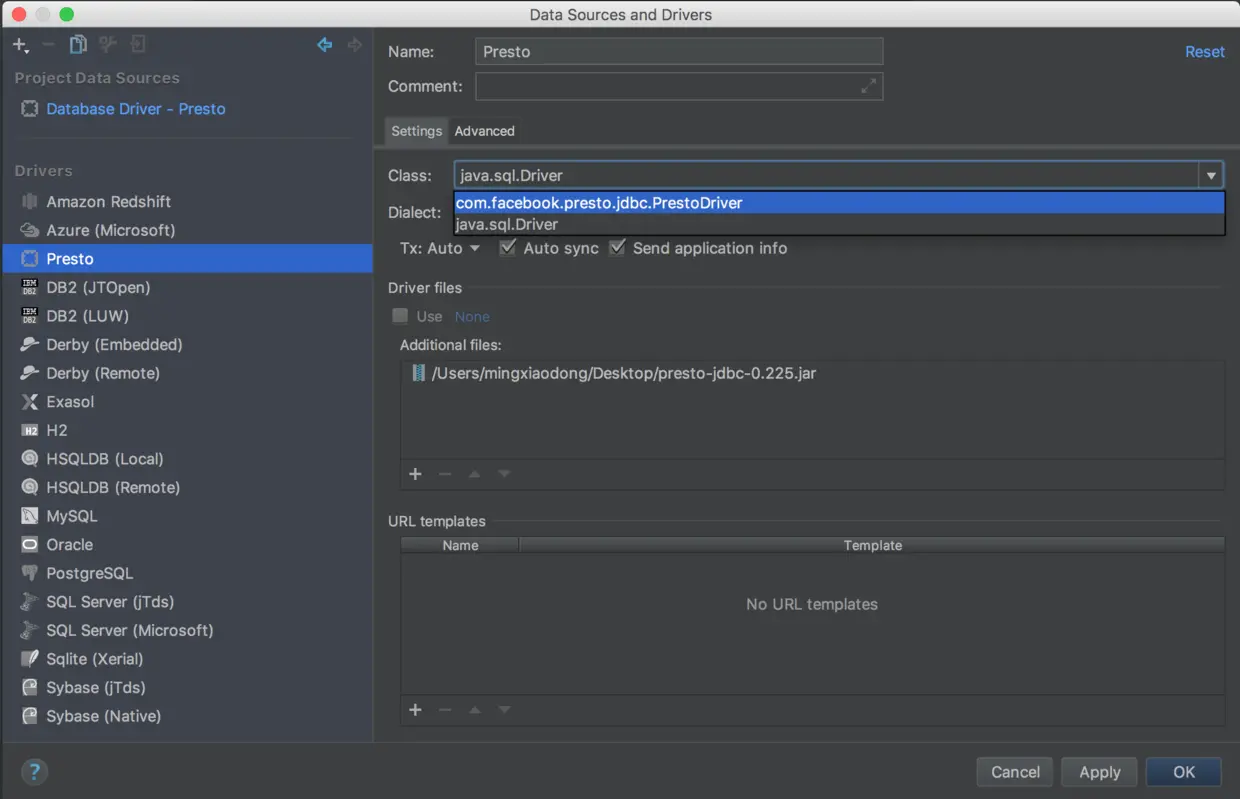The image size is (1240, 799).
Task: Choose java.sql.Driver option in list
Action: tap(839, 224)
